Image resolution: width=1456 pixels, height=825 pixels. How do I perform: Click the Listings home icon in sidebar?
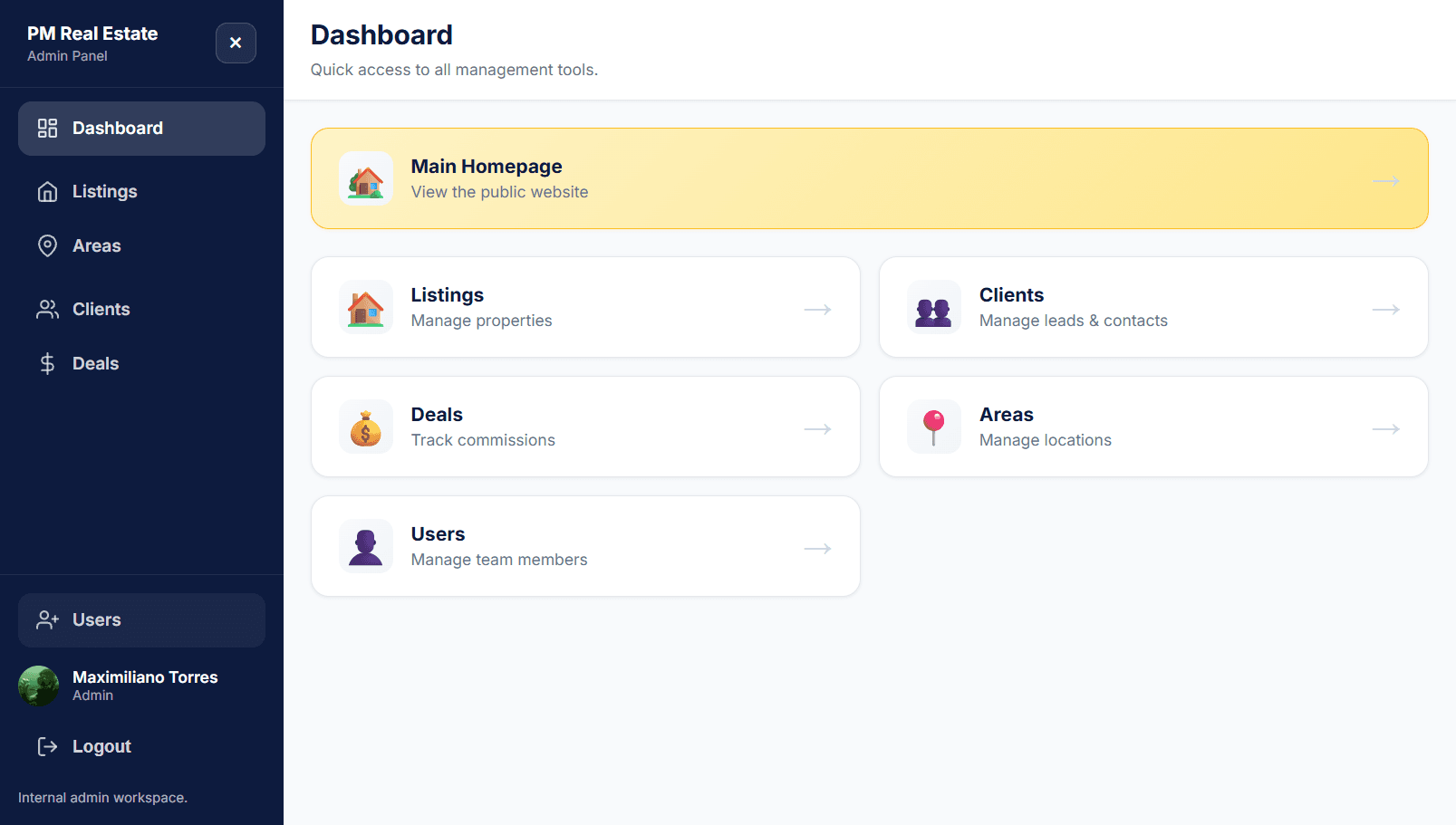(47, 192)
